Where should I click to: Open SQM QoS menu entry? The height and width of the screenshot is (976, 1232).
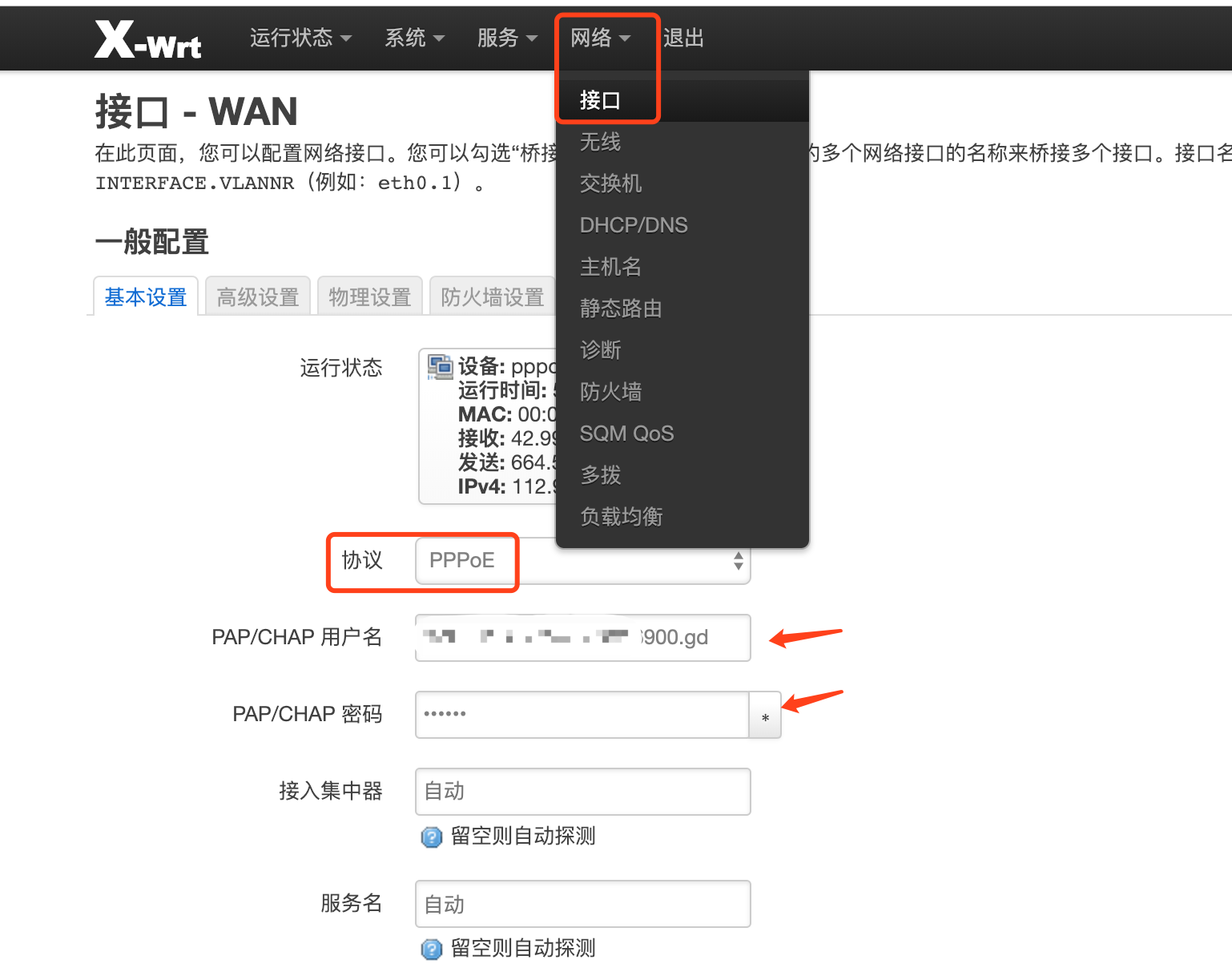pos(626,434)
